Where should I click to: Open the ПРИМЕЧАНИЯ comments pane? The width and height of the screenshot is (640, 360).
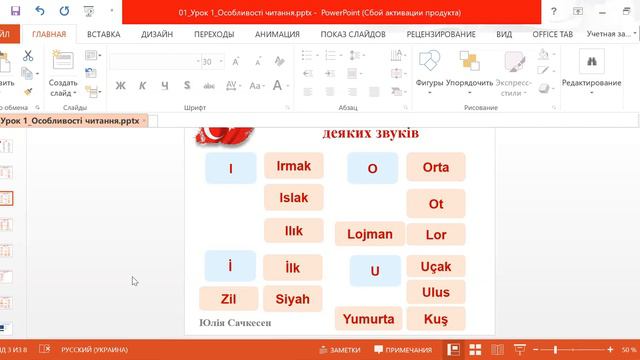coord(403,350)
